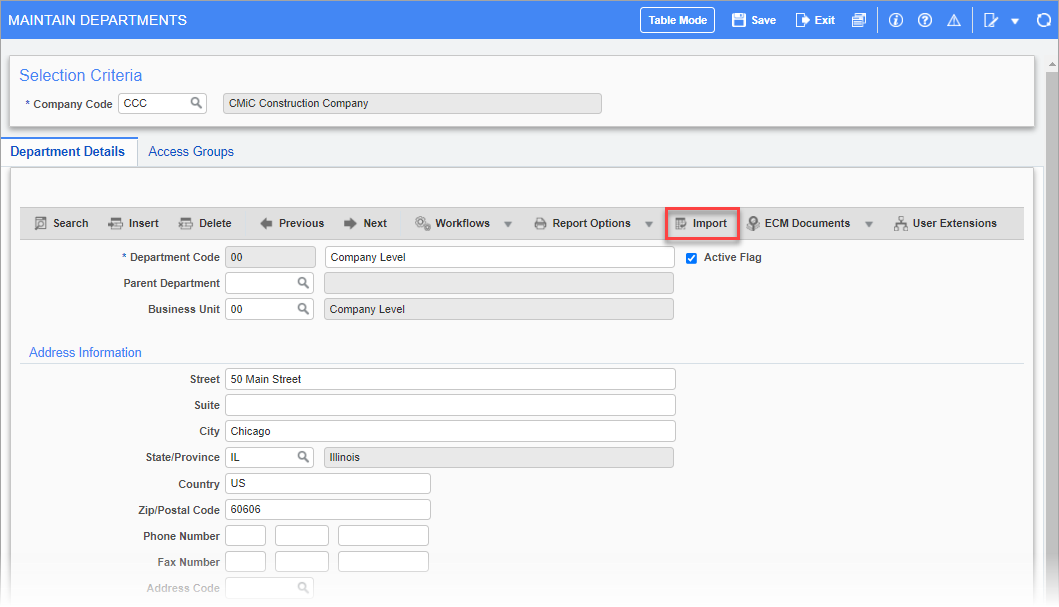Viewport: 1059px width, 607px height.
Task: Click the Report Options printer icon
Action: click(540, 223)
